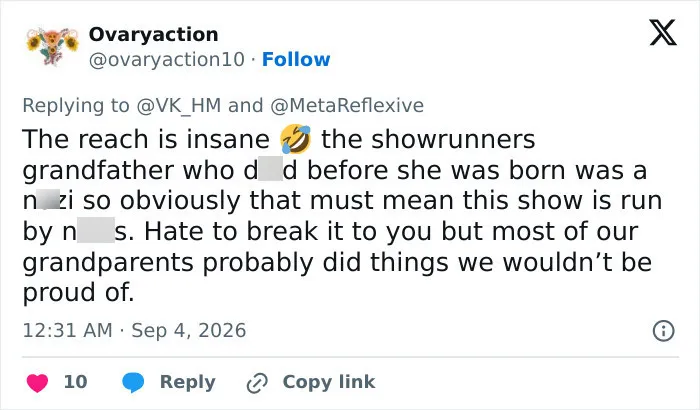
Task: Open the @MetaReflexive mention
Action: (347, 106)
